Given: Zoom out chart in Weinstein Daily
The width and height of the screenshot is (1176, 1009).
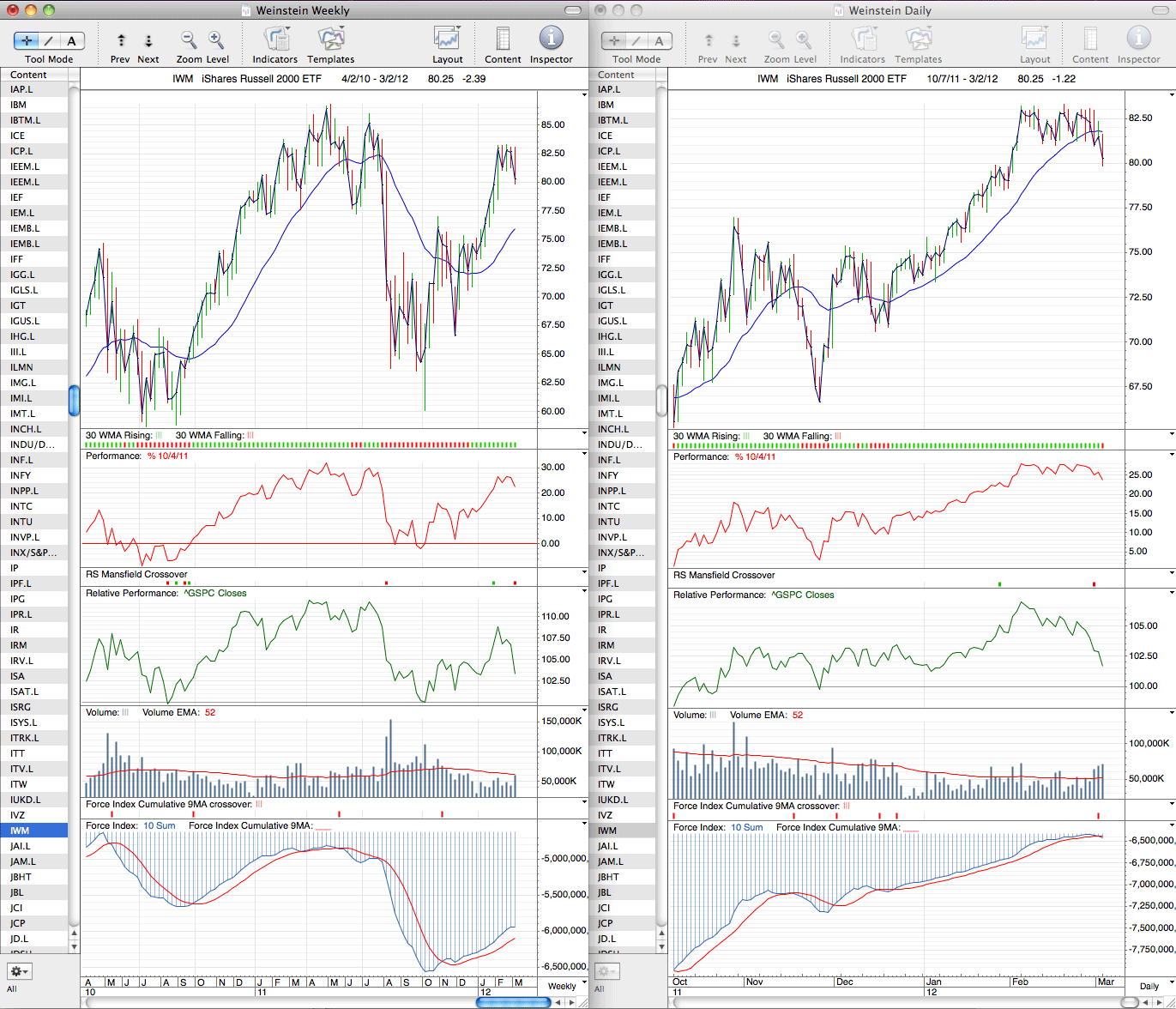Looking at the screenshot, I should [776, 39].
